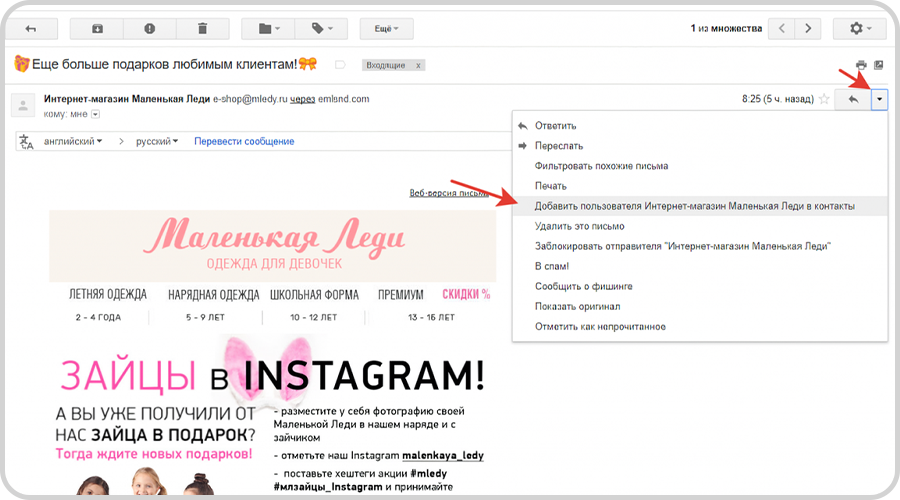Viewport: 900px width, 500px height.
Task: Choose 'Заблокировать отправителя' from the menu
Action: [683, 246]
